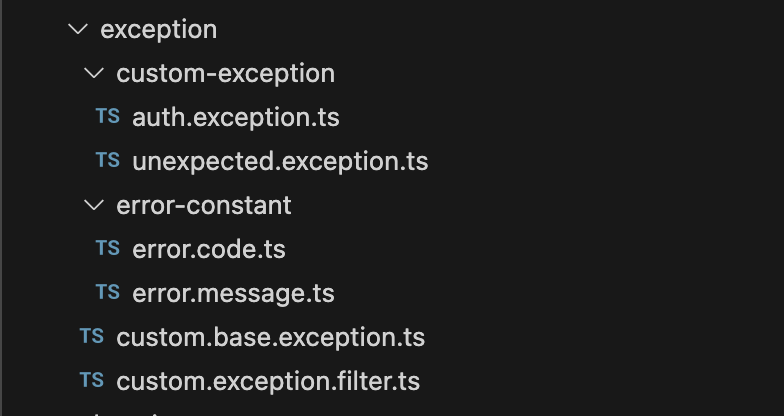Open error.code.ts file
Screen dimensions: 784x416
tap(209, 250)
